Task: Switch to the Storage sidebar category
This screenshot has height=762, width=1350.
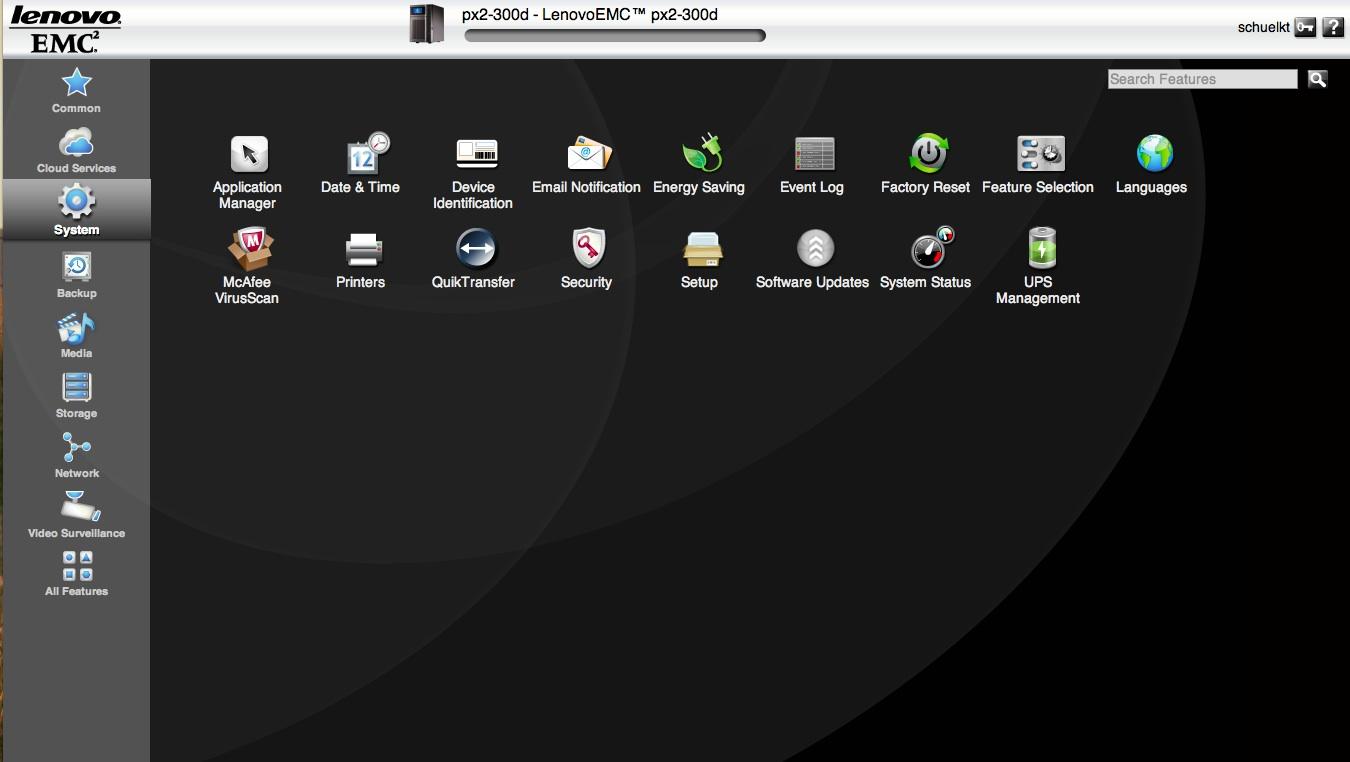Action: point(77,395)
